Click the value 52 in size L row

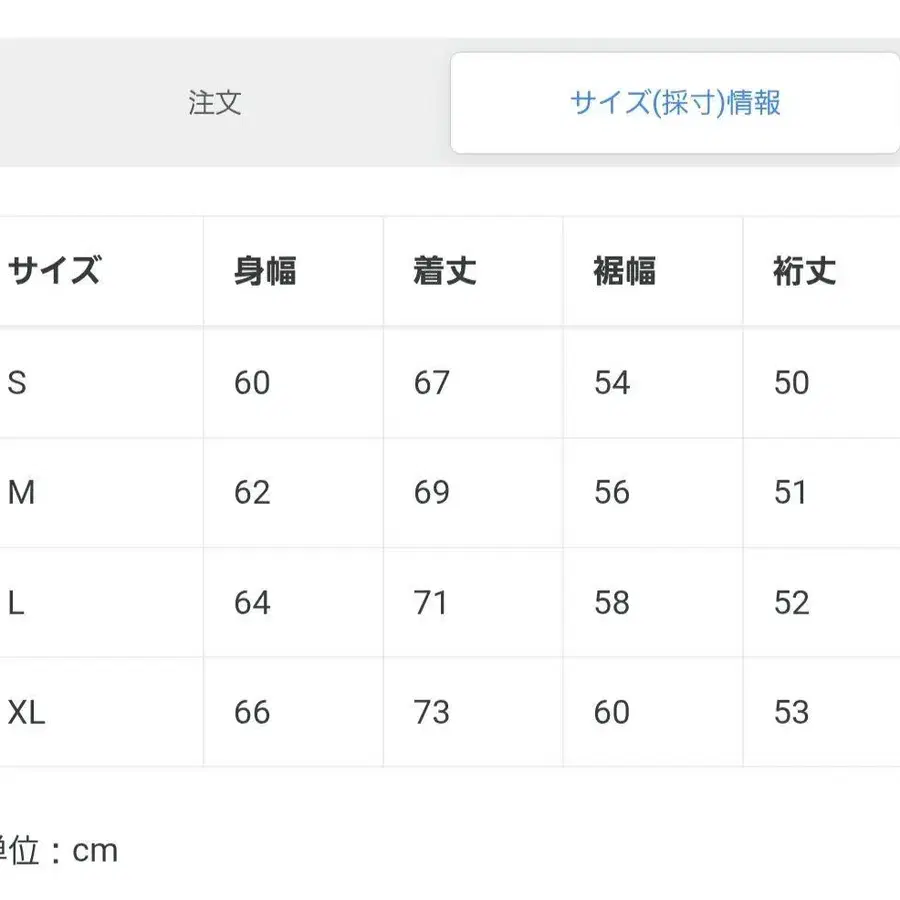pos(791,603)
